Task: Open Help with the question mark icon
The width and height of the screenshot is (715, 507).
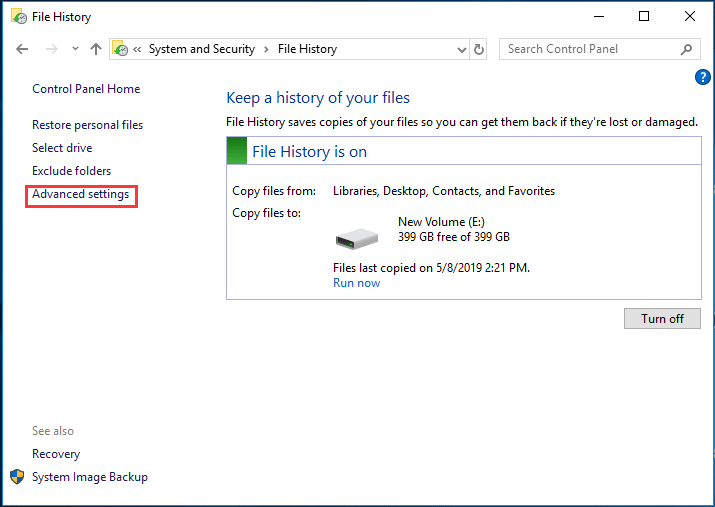Action: pyautogui.click(x=703, y=77)
